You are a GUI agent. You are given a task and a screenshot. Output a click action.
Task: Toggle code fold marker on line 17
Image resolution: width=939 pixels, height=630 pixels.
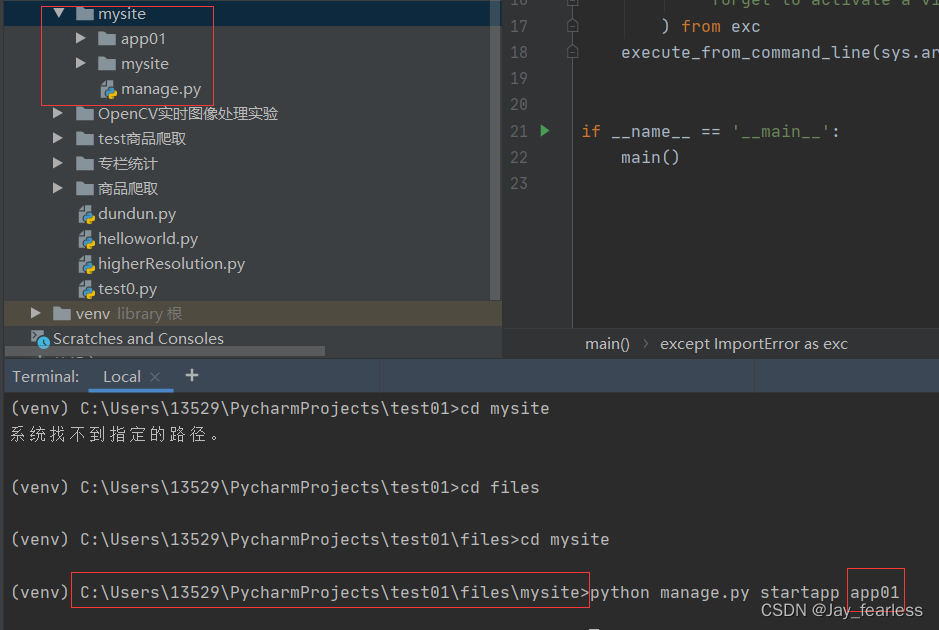point(573,26)
